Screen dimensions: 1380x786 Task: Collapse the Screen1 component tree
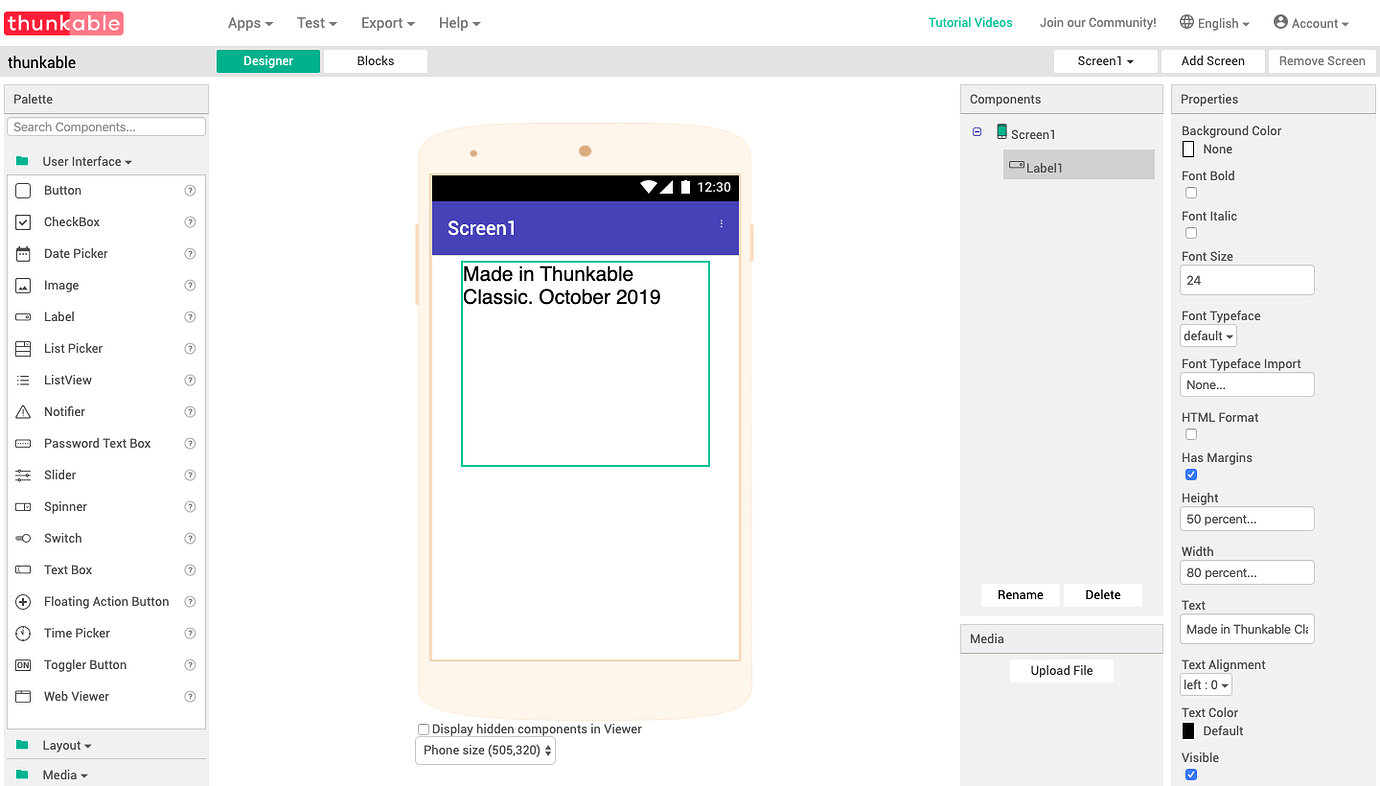(x=977, y=131)
